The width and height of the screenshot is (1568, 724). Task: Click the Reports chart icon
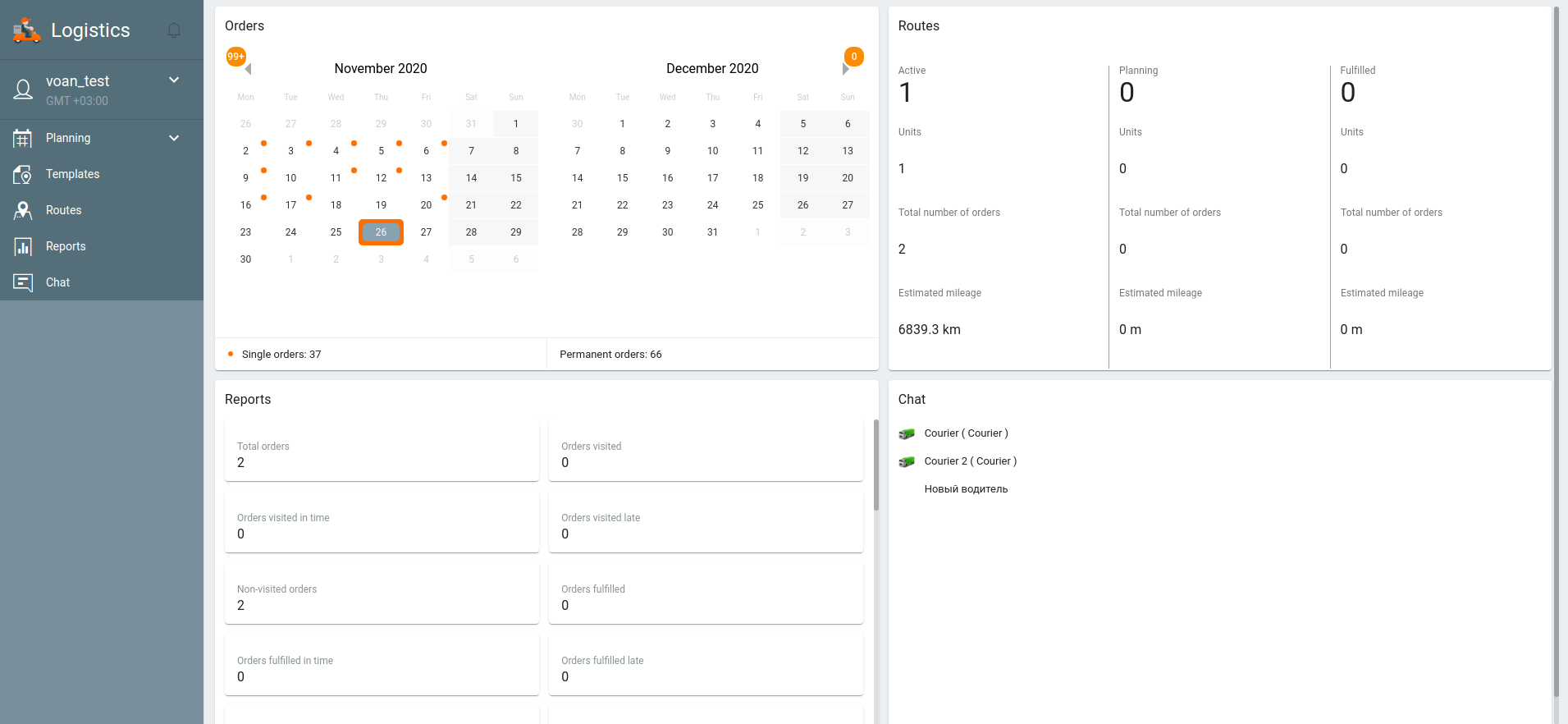point(23,246)
